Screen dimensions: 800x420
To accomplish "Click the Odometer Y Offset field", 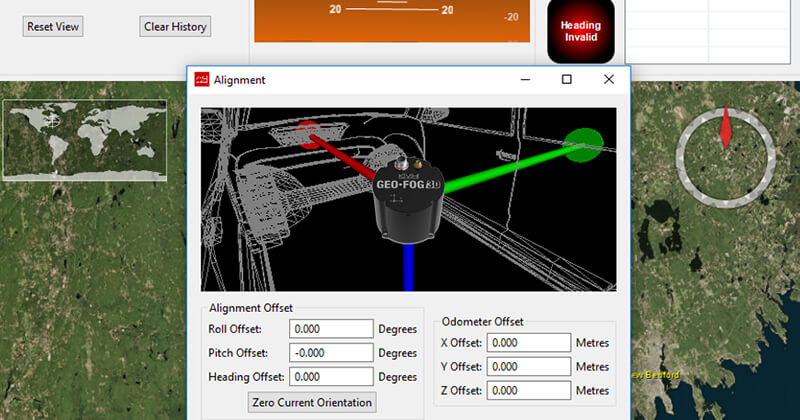I will tap(529, 367).
